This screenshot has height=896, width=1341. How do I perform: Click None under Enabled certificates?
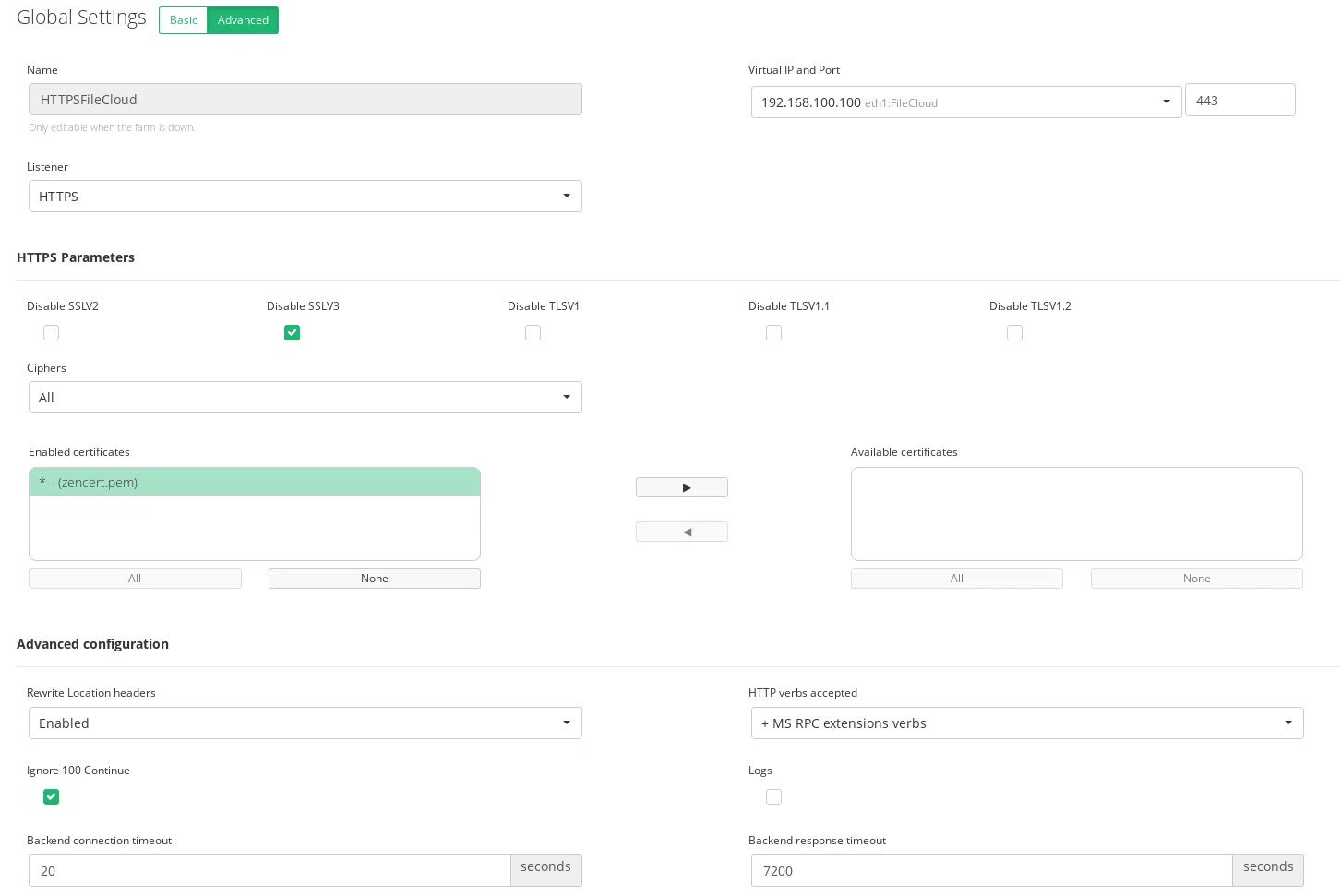(x=374, y=579)
